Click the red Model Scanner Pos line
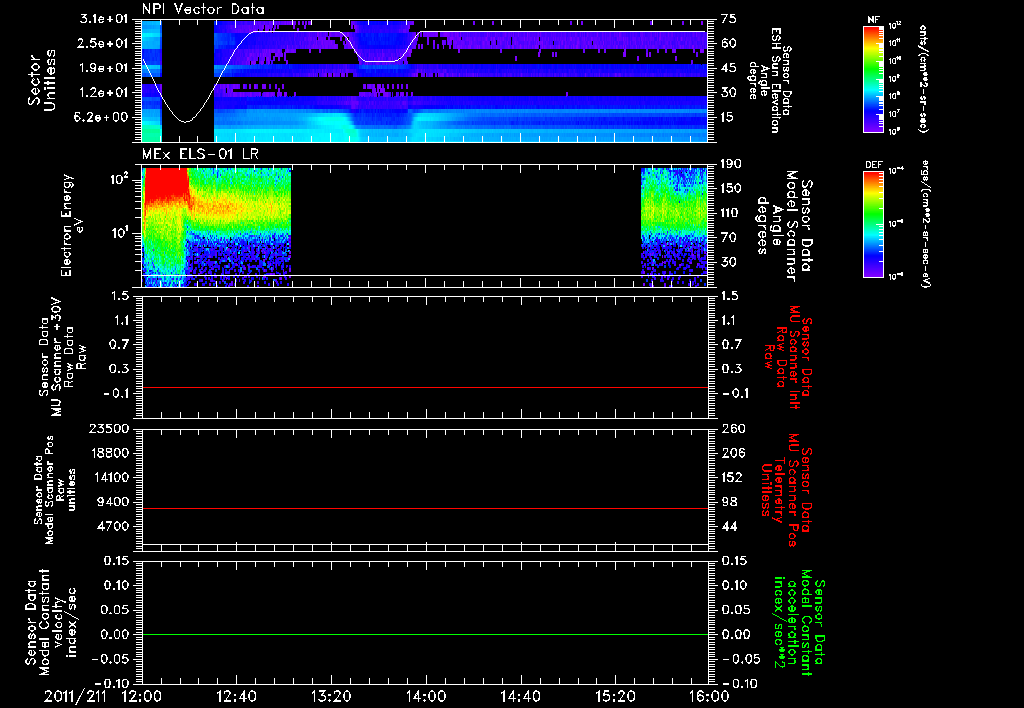Image resolution: width=1024 pixels, height=708 pixels. pyautogui.click(x=424, y=508)
